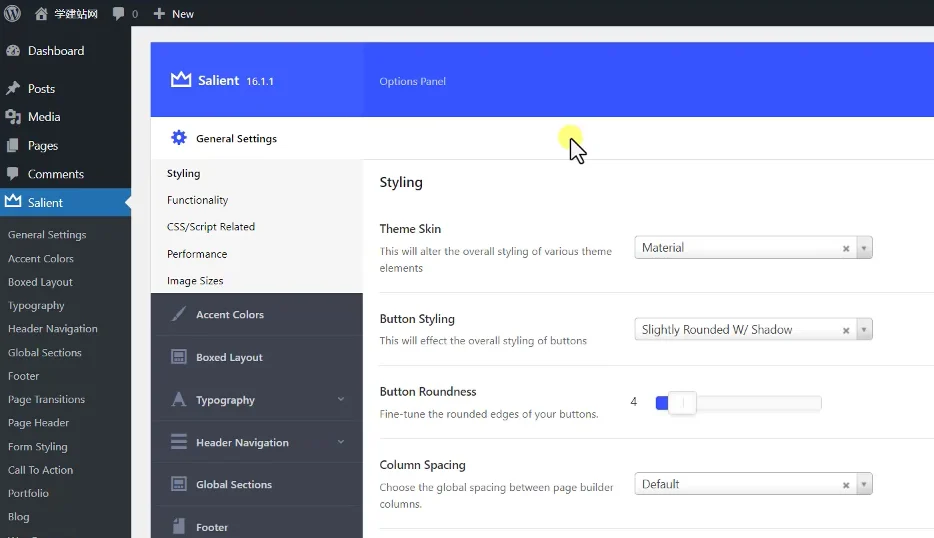Open the Page Header submenu link
Screen dimensions: 934x538
click(x=38, y=423)
